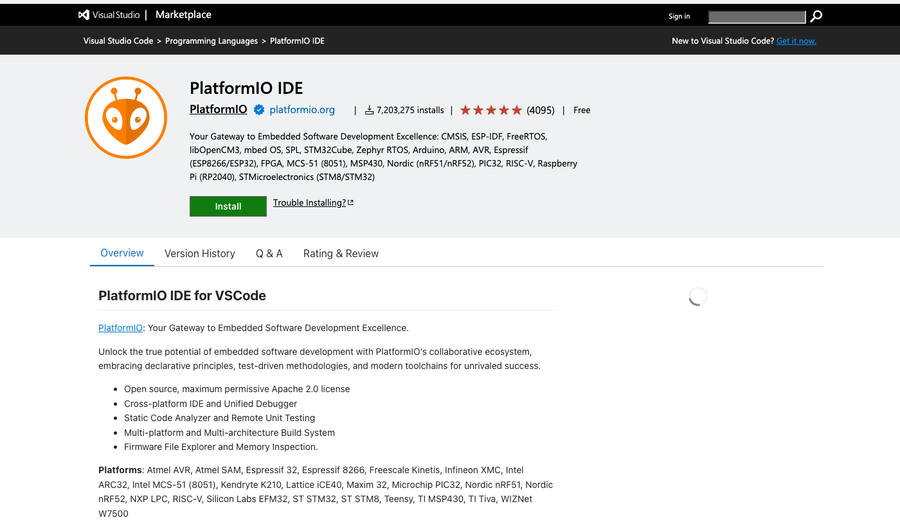Open the Q & A tab
Viewport: 900px width, 531px height.
(x=269, y=254)
